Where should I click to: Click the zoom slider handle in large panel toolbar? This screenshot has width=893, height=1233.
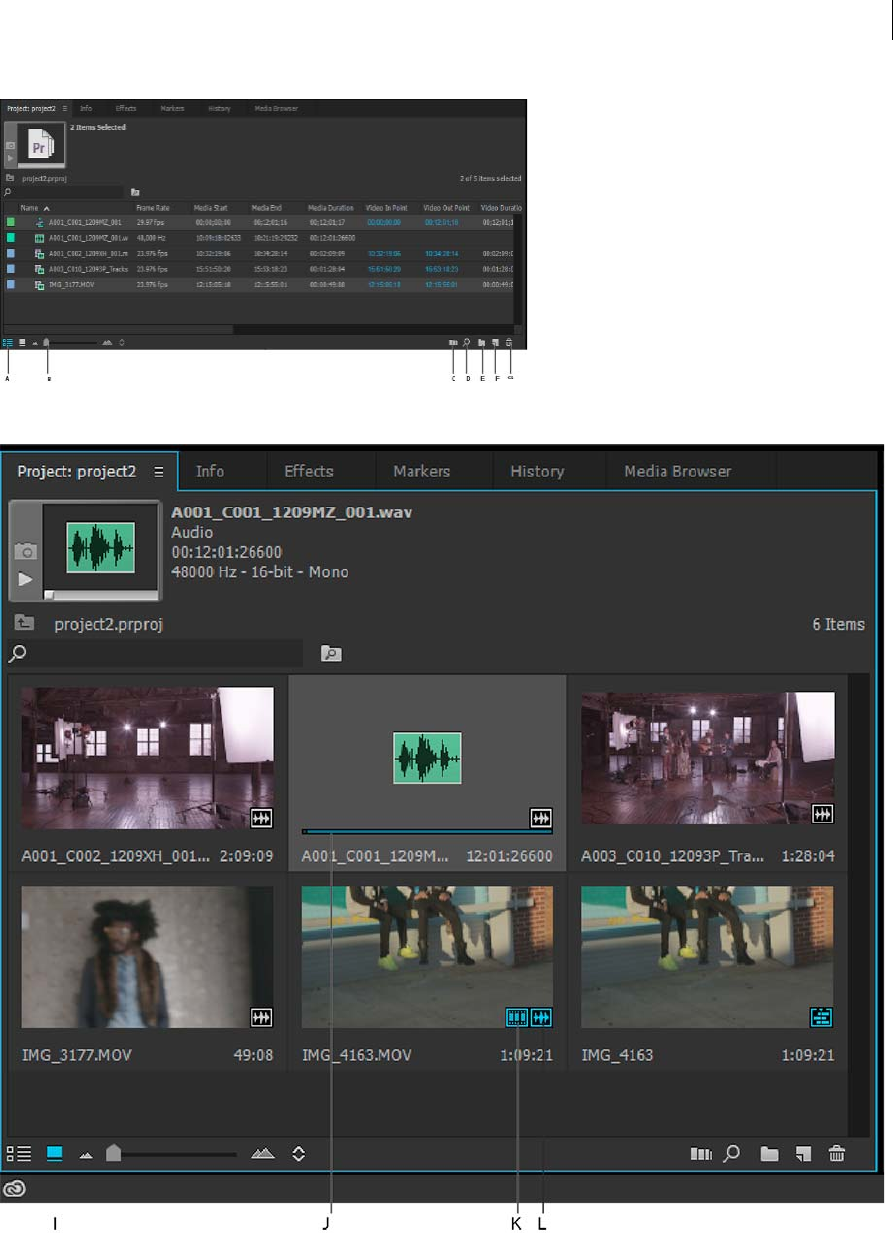coord(113,1153)
